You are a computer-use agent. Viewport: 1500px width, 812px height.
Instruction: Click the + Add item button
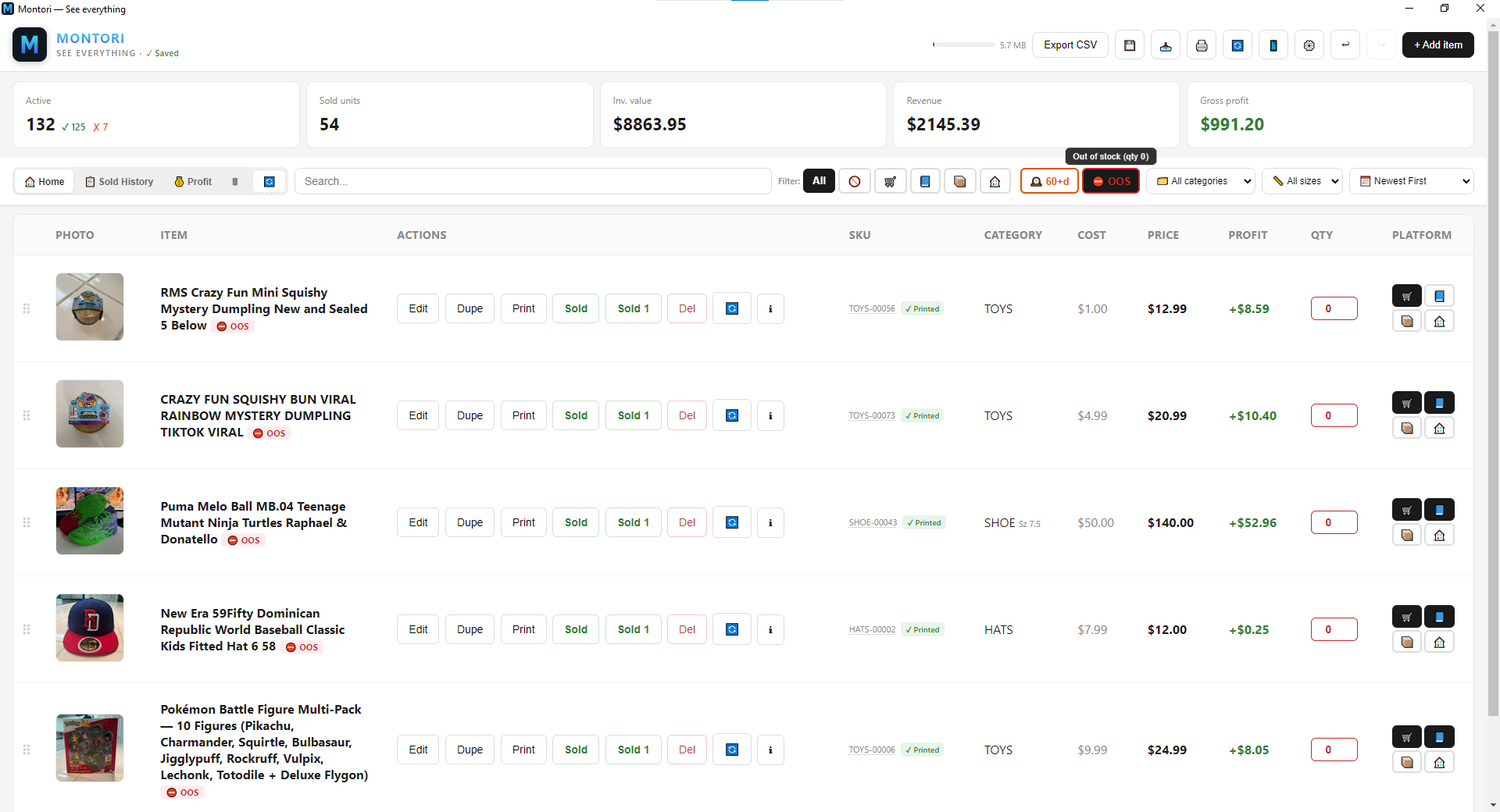1438,45
